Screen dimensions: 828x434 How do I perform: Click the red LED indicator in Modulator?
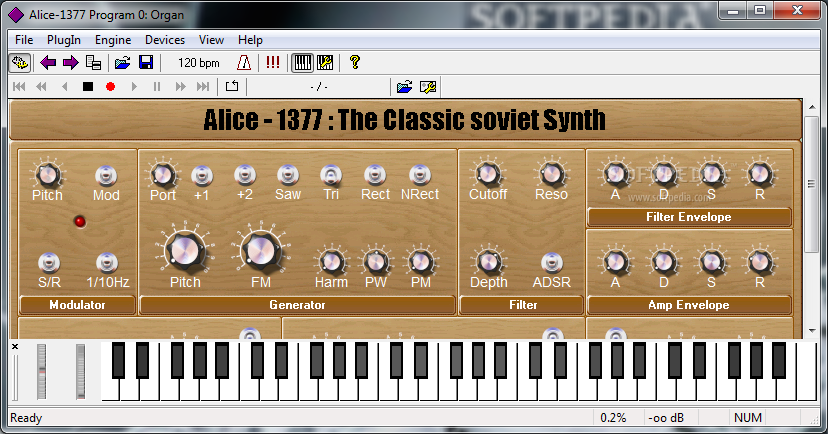(x=80, y=221)
